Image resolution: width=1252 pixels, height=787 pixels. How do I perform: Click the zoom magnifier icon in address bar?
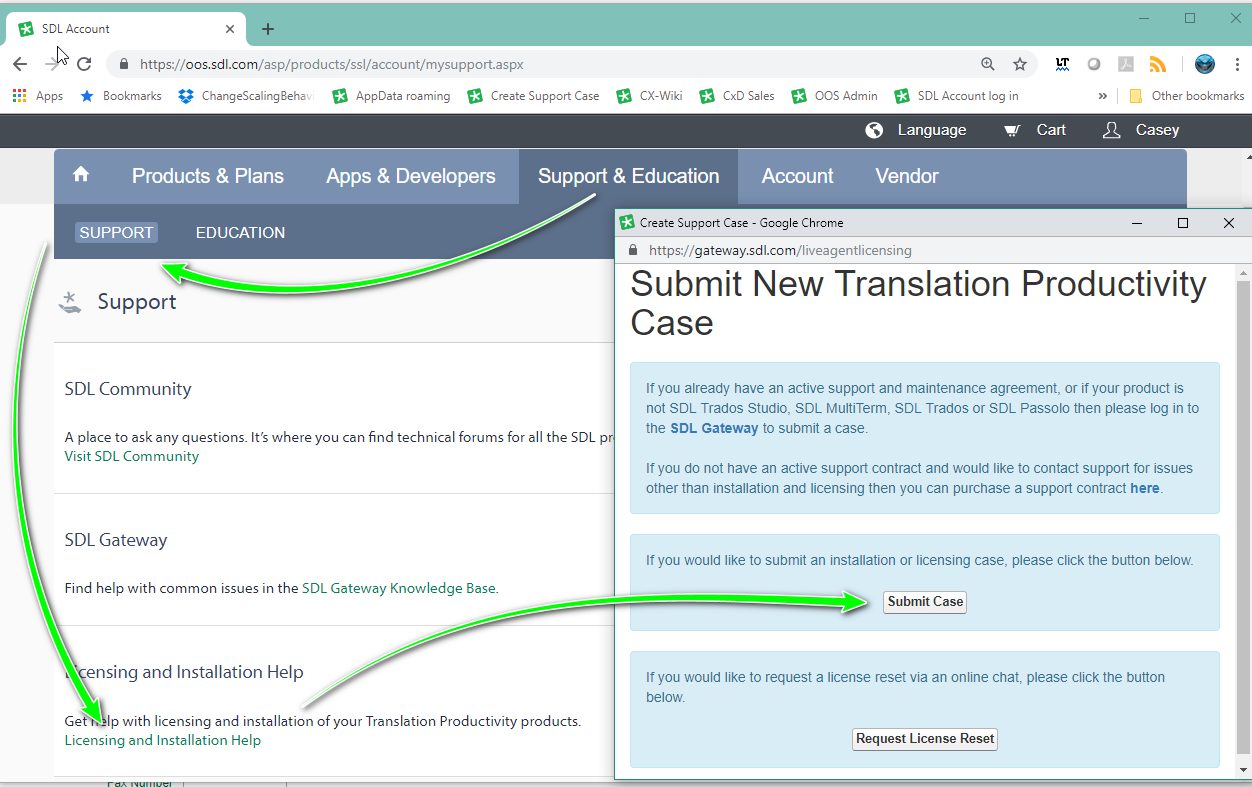988,64
